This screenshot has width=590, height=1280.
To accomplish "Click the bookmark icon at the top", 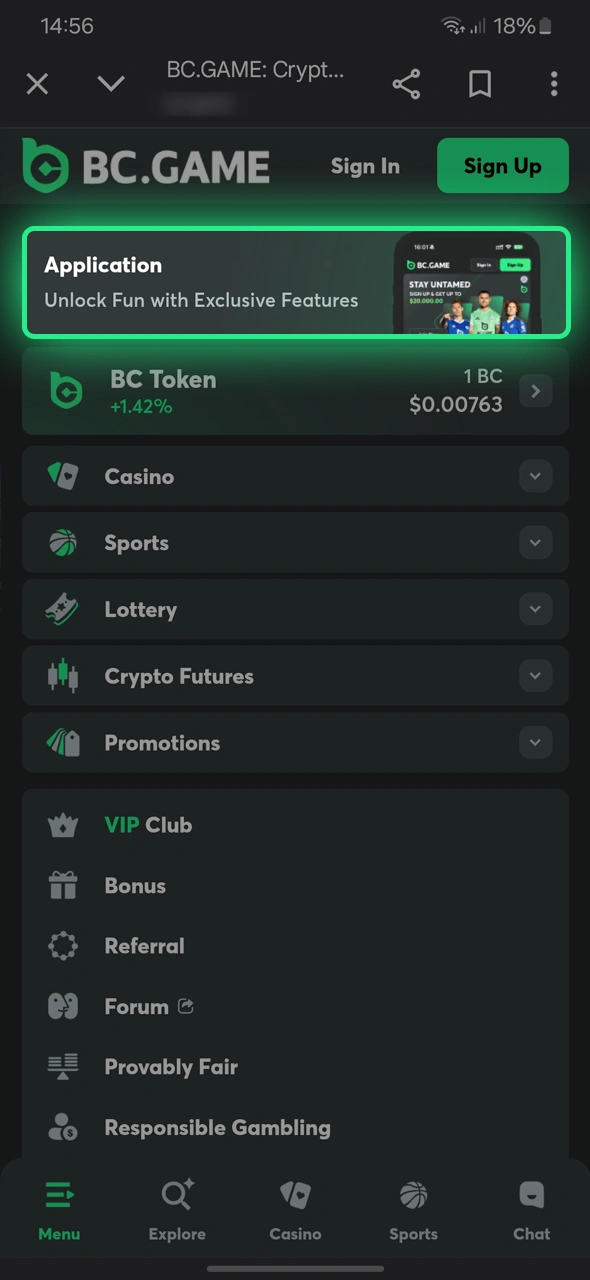I will pyautogui.click(x=479, y=84).
